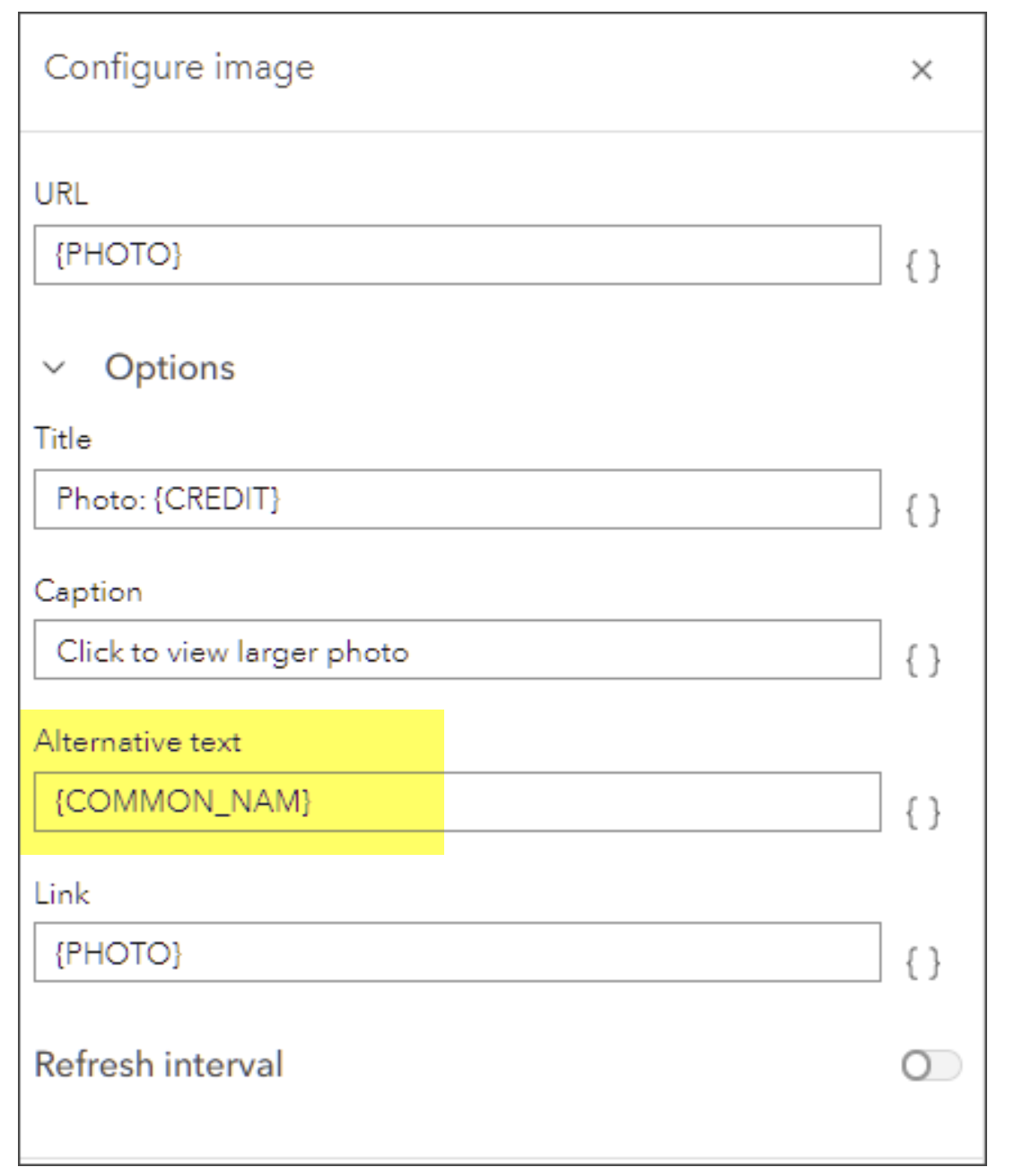1014x1176 pixels.
Task: Open field picker for the URL box
Action: click(922, 266)
